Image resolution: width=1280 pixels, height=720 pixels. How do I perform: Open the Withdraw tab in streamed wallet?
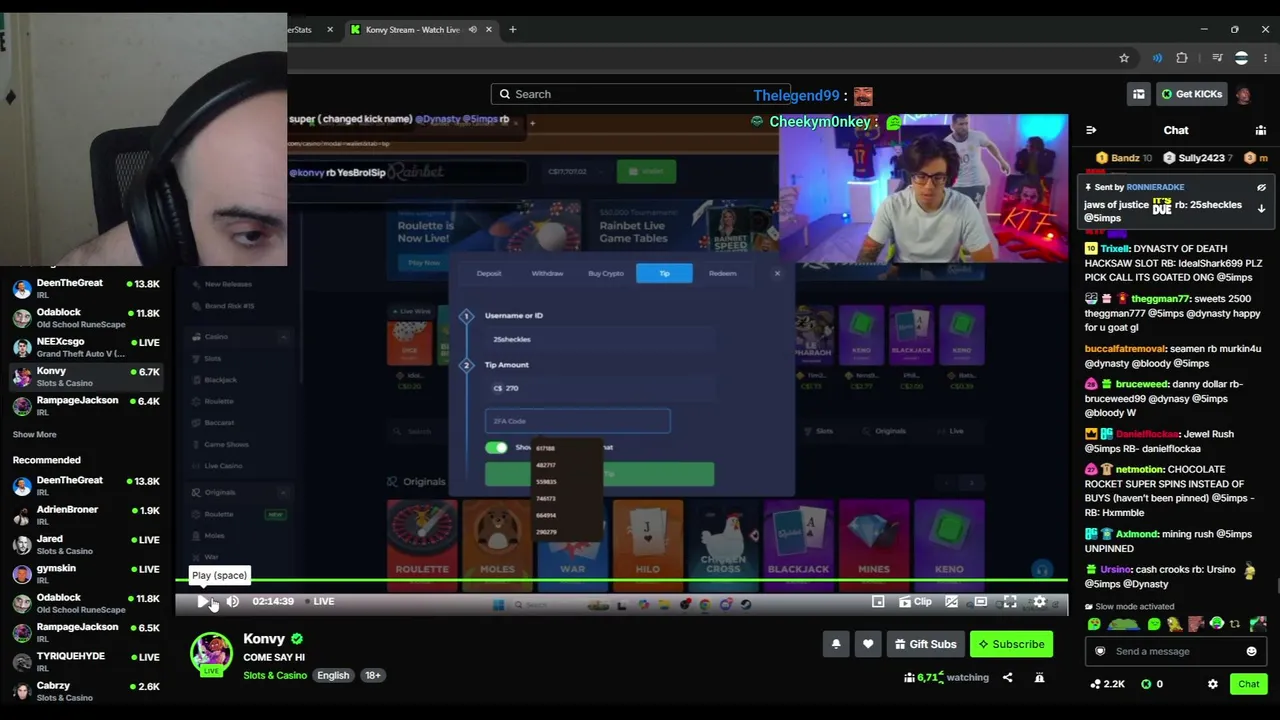[547, 273]
